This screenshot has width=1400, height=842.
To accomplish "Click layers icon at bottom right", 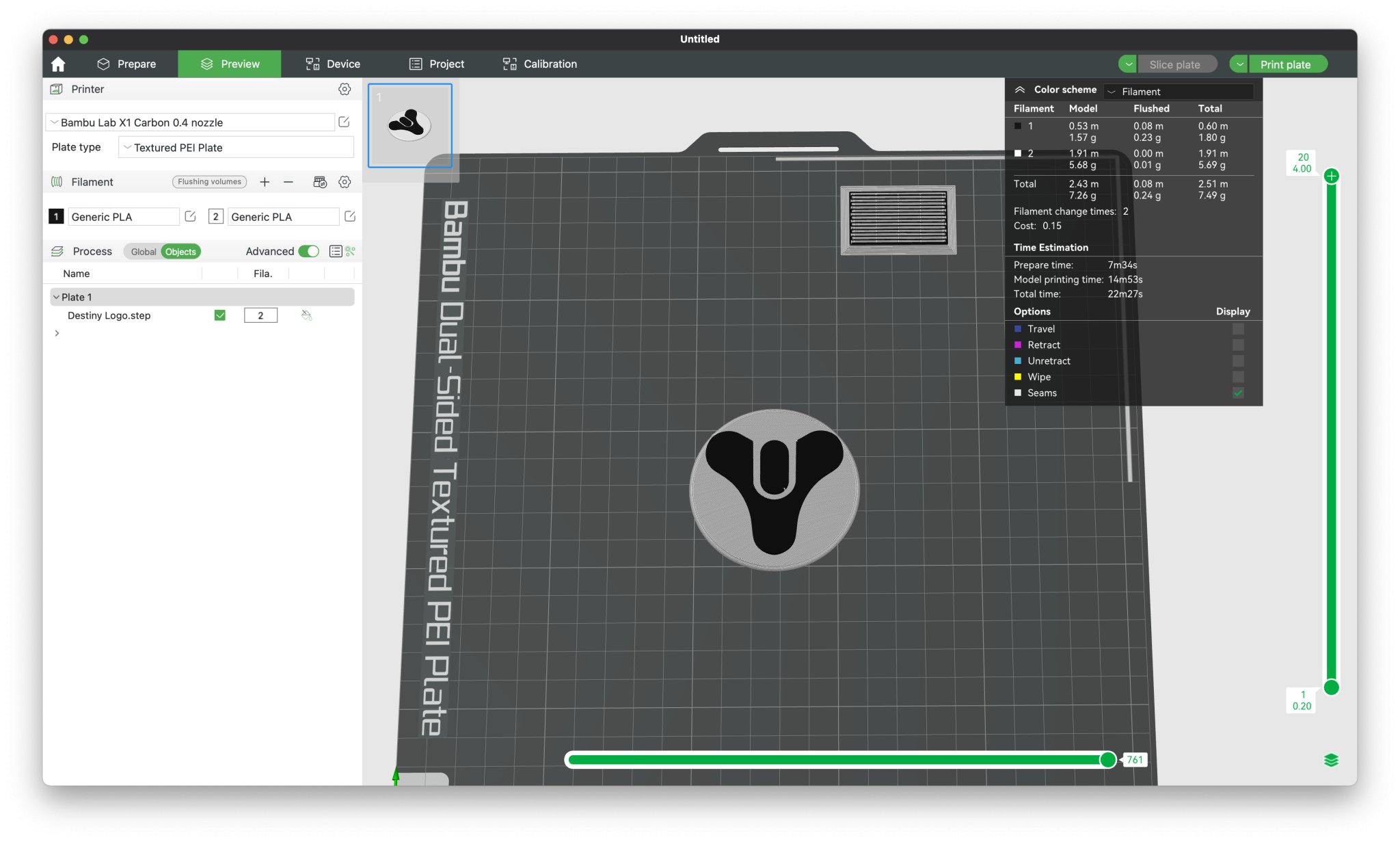I will [x=1330, y=760].
